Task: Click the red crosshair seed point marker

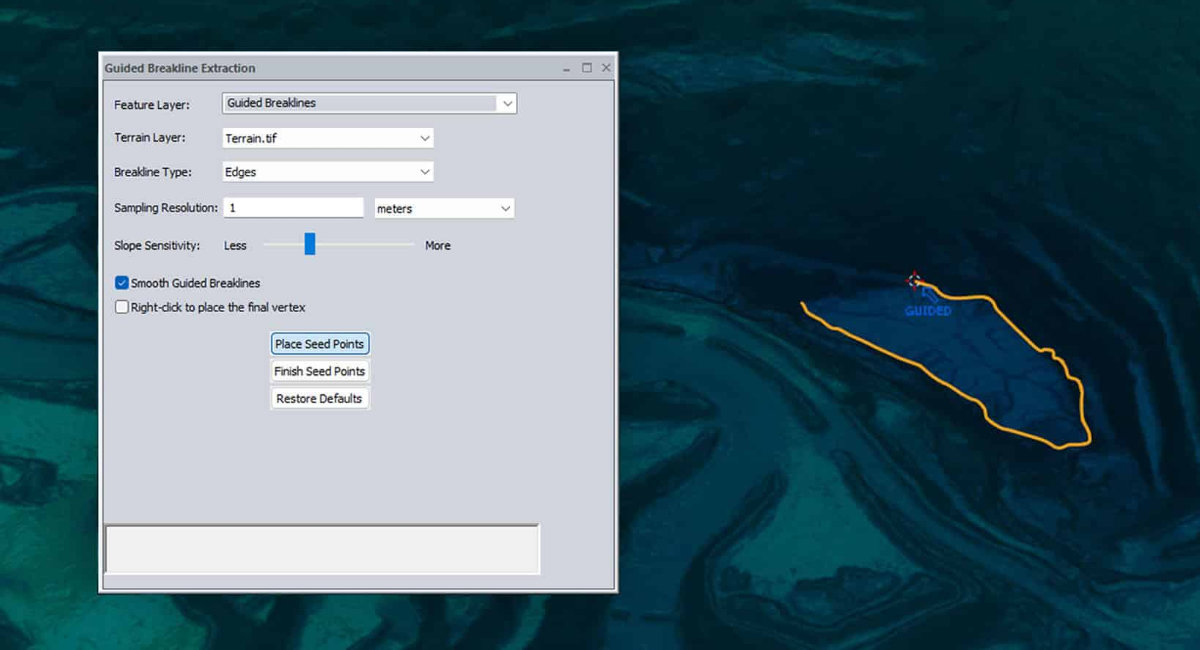Action: 913,280
